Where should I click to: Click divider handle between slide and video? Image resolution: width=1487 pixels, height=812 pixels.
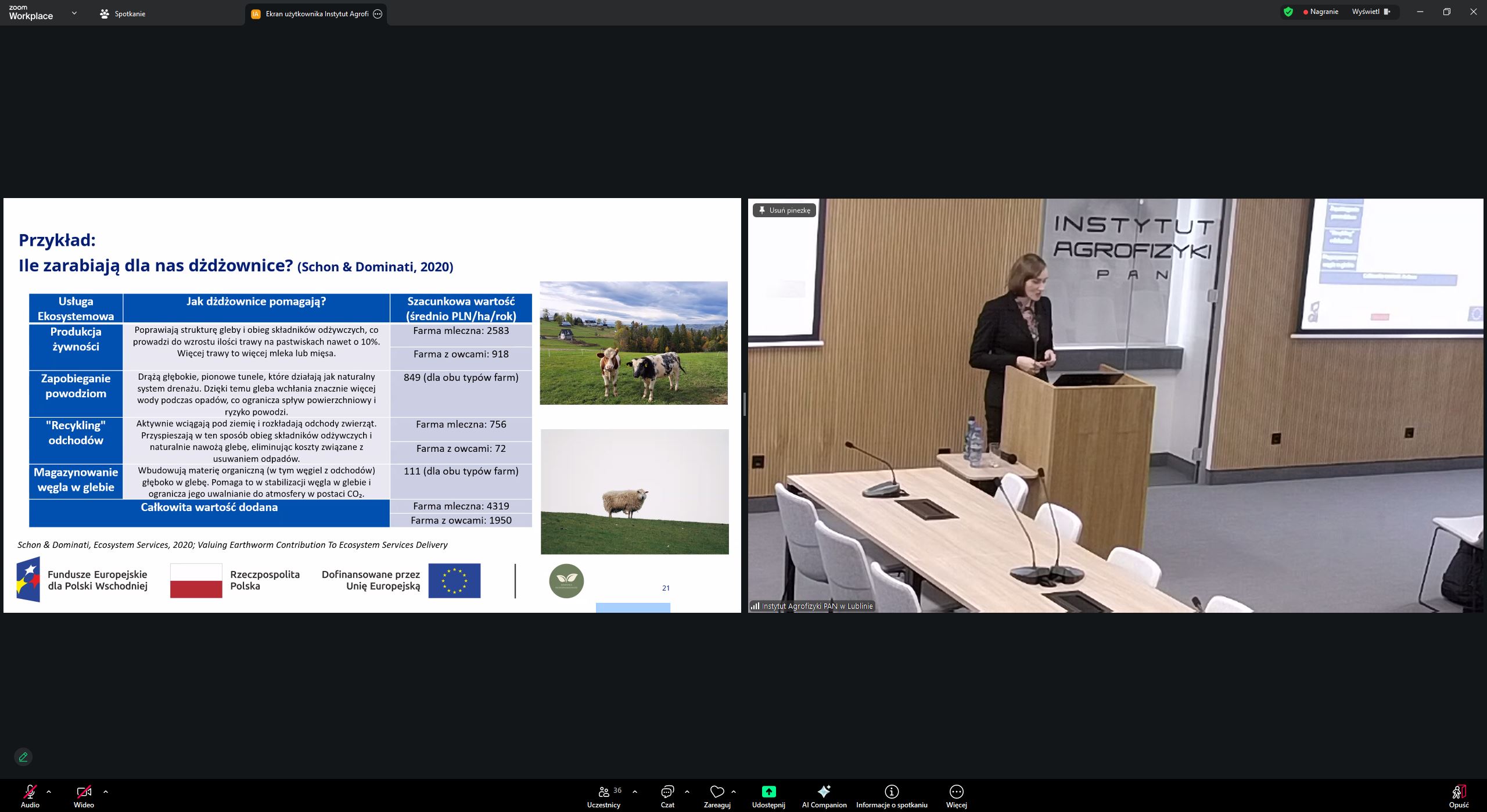pyautogui.click(x=744, y=404)
